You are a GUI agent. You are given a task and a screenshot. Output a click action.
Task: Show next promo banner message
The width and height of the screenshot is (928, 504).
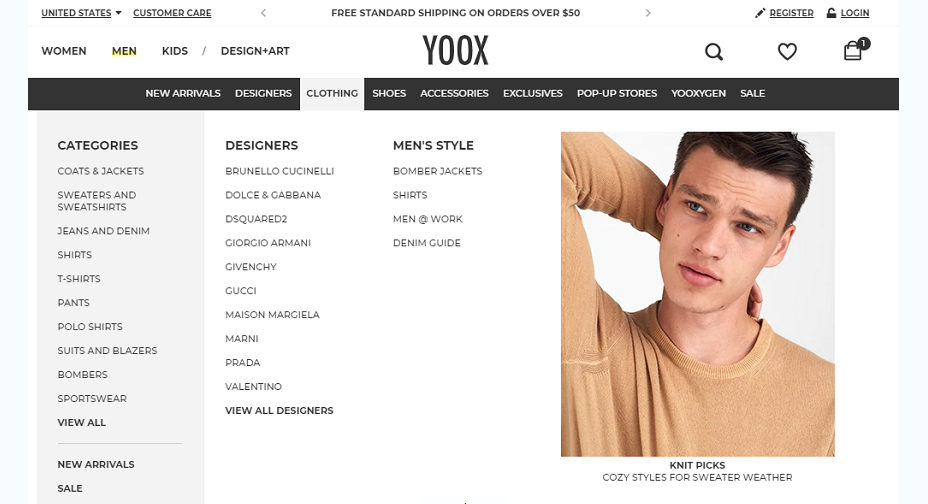[x=648, y=13]
